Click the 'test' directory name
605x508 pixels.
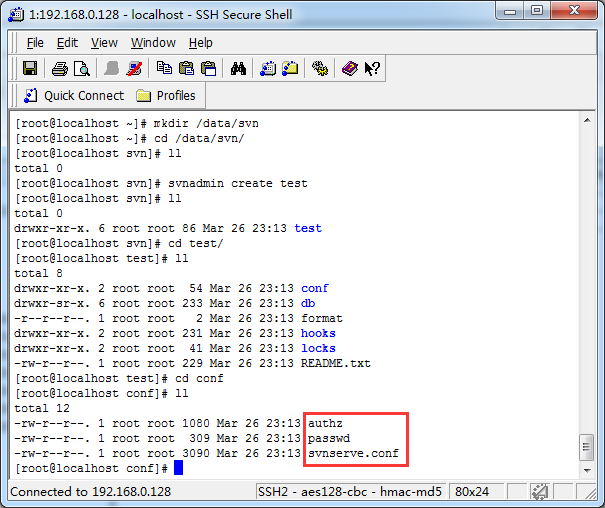point(308,228)
